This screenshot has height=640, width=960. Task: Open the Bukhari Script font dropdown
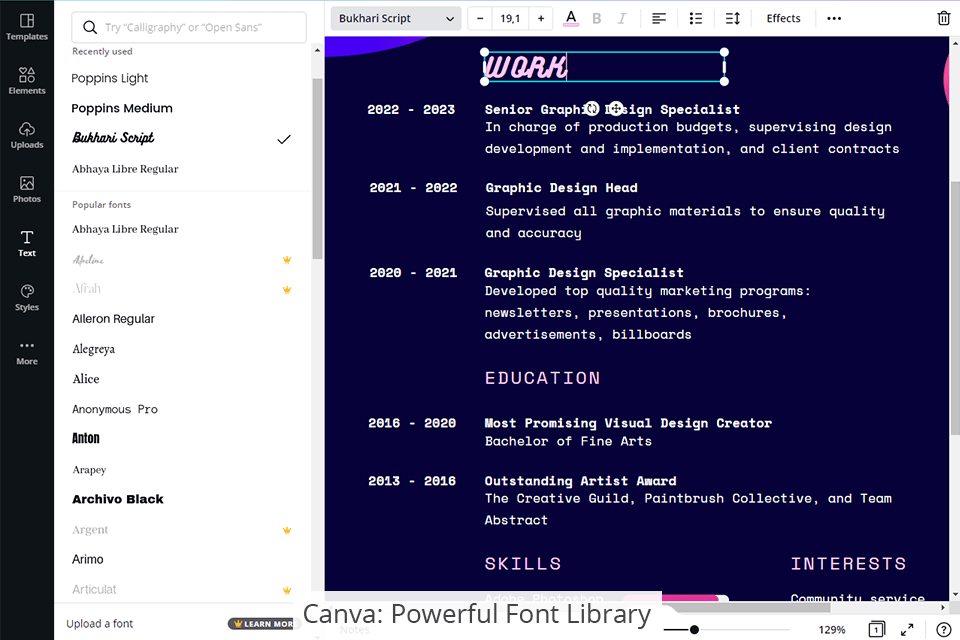tap(396, 18)
